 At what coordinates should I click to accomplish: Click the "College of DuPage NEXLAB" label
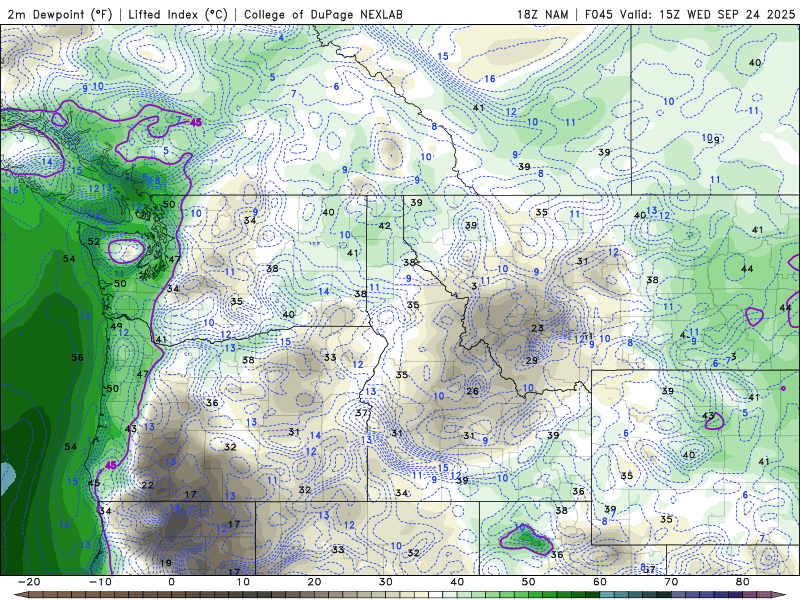click(323, 14)
